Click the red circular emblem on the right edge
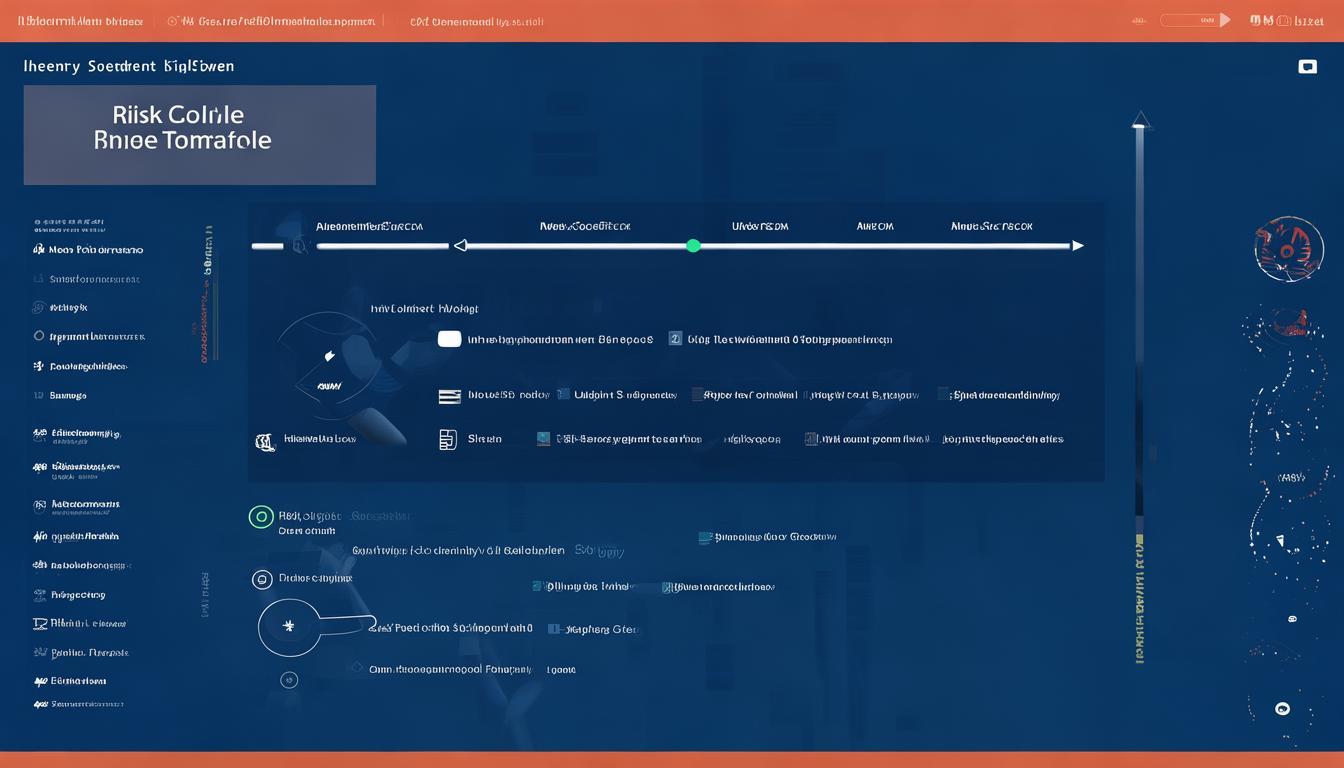This screenshot has width=1344, height=768. point(1288,248)
